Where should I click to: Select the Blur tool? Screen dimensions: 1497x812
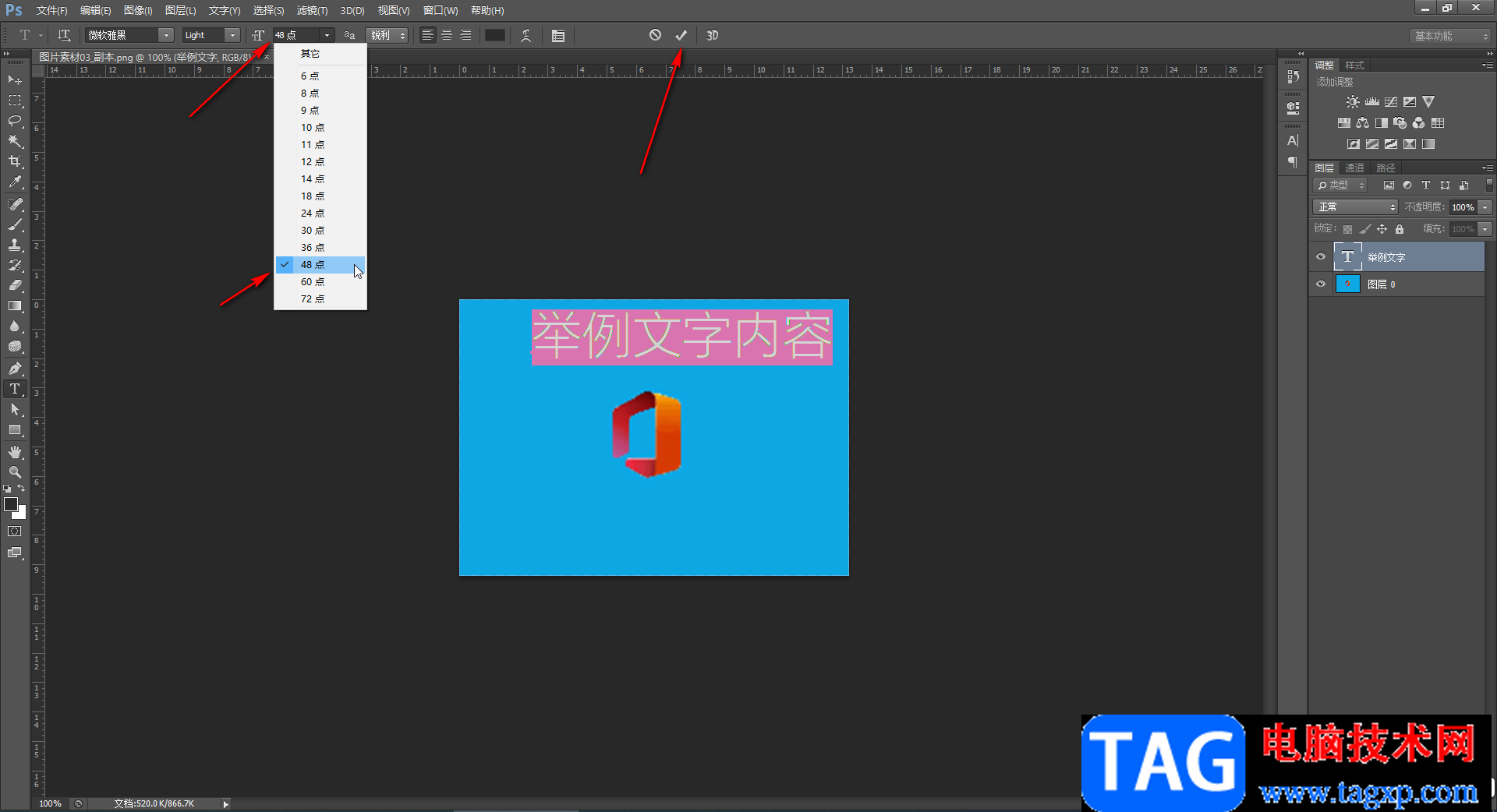click(x=15, y=326)
